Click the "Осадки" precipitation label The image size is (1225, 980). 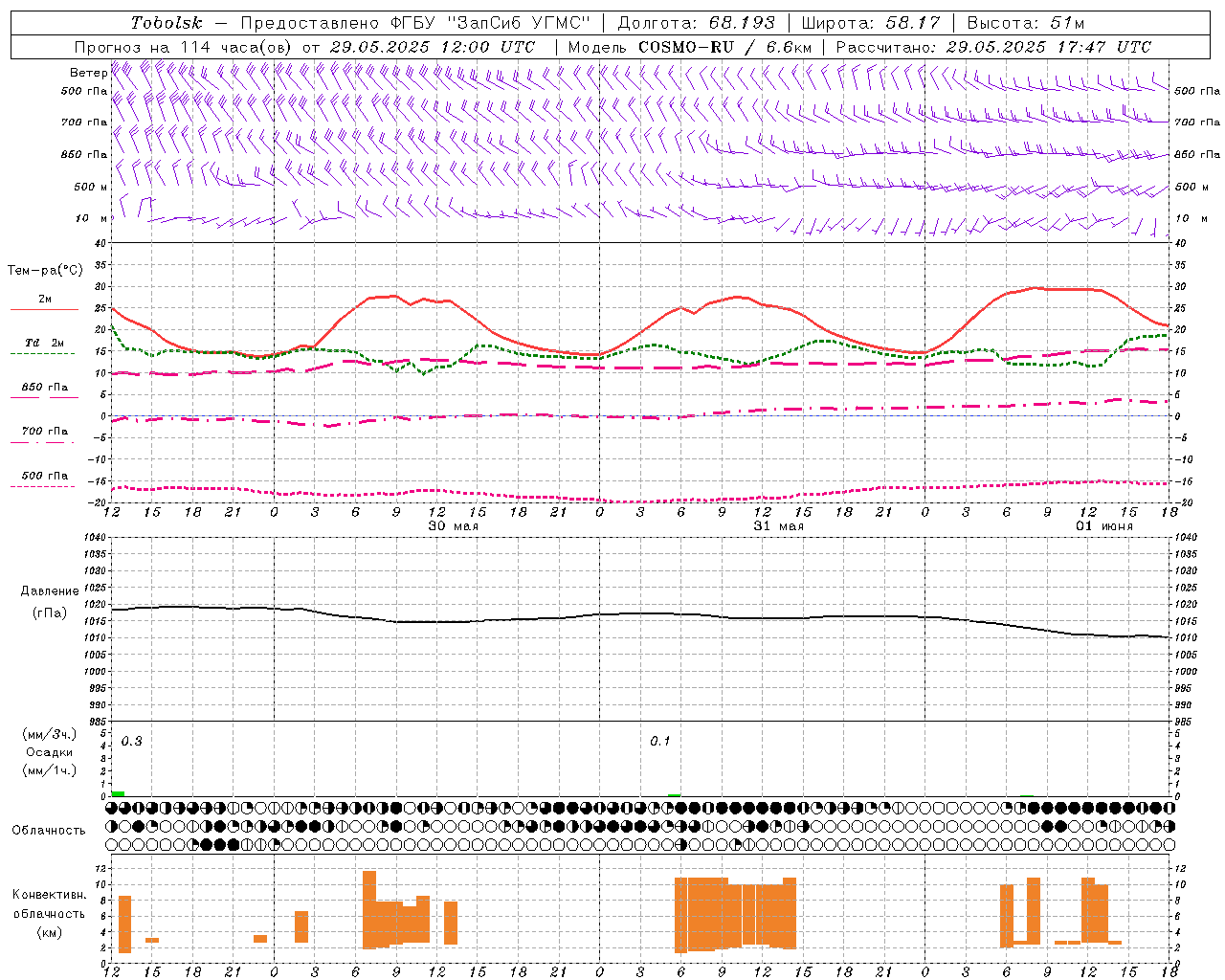tap(50, 752)
